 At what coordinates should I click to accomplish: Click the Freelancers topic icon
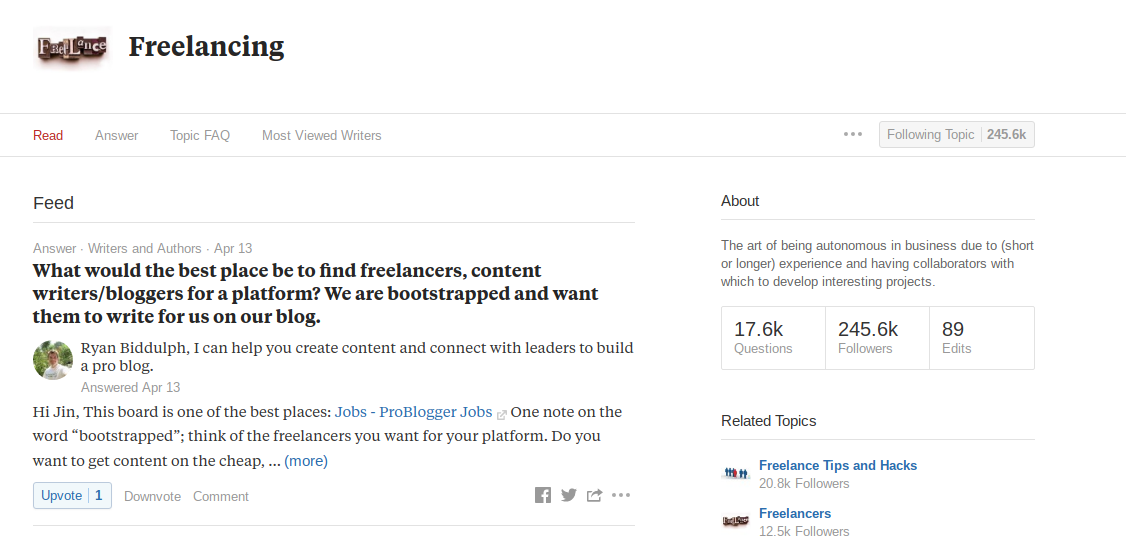736,522
